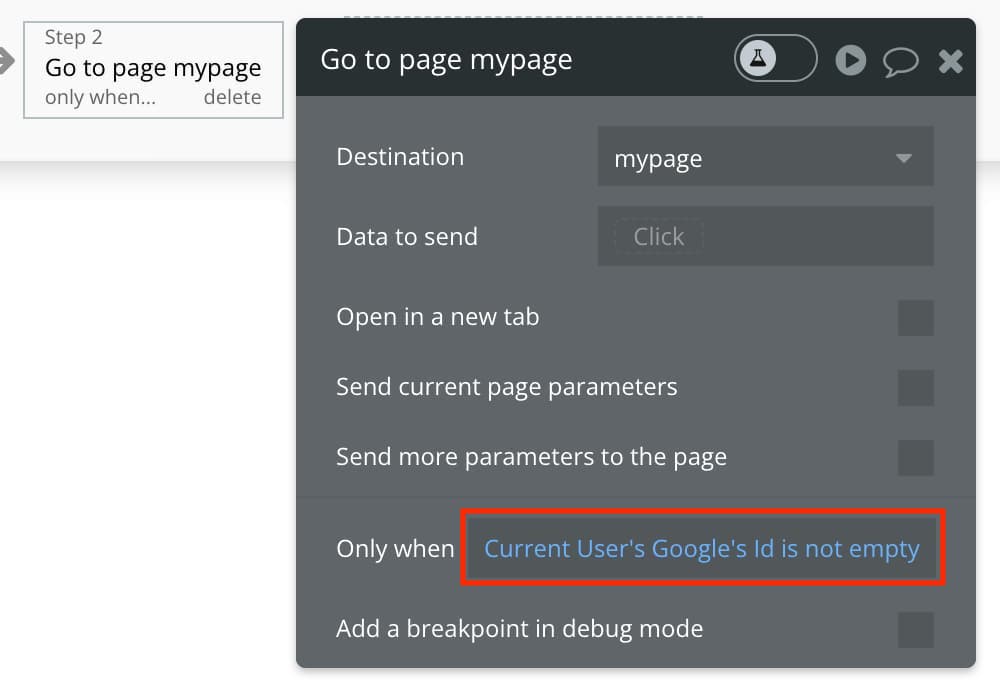Enable Add a breakpoint in debug mode

(916, 629)
